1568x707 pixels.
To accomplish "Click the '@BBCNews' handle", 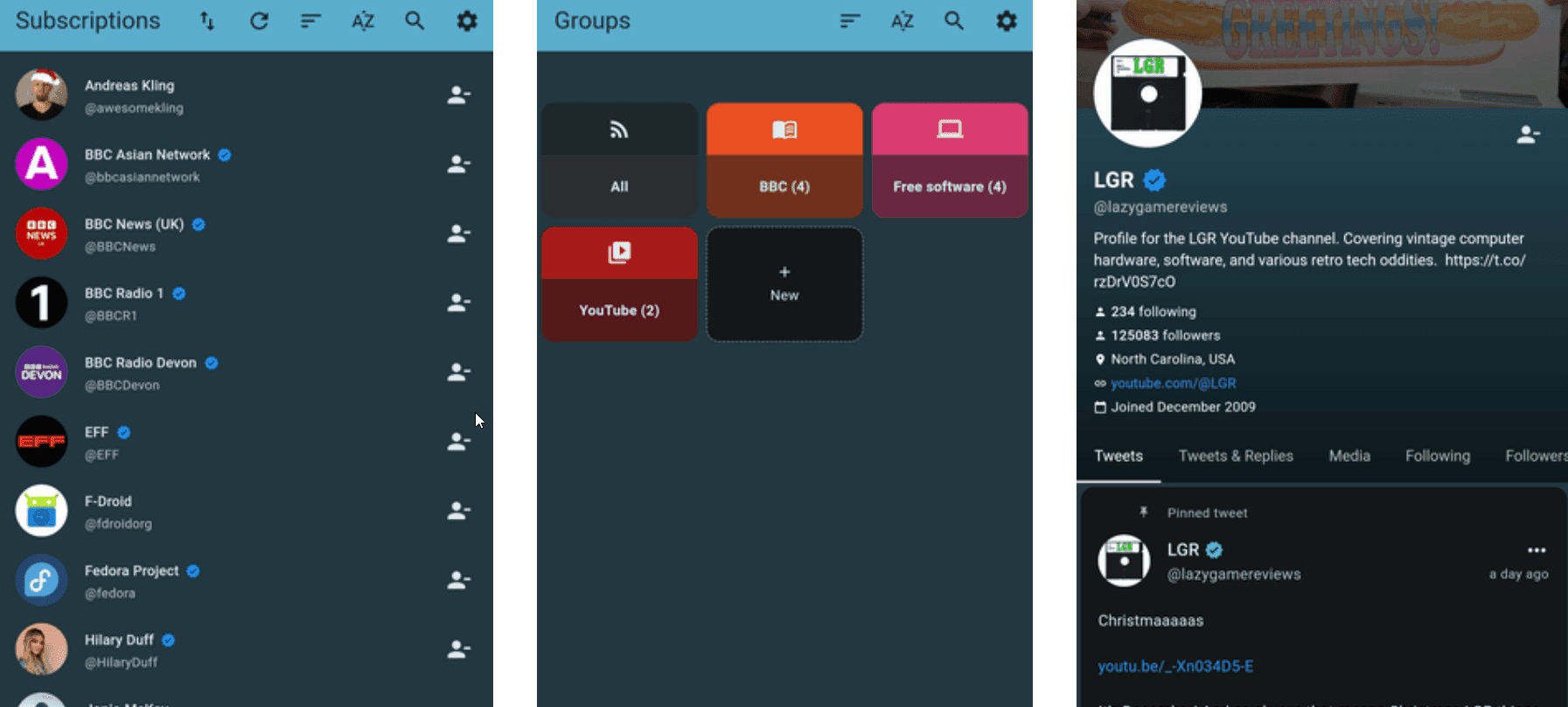I will tap(120, 247).
